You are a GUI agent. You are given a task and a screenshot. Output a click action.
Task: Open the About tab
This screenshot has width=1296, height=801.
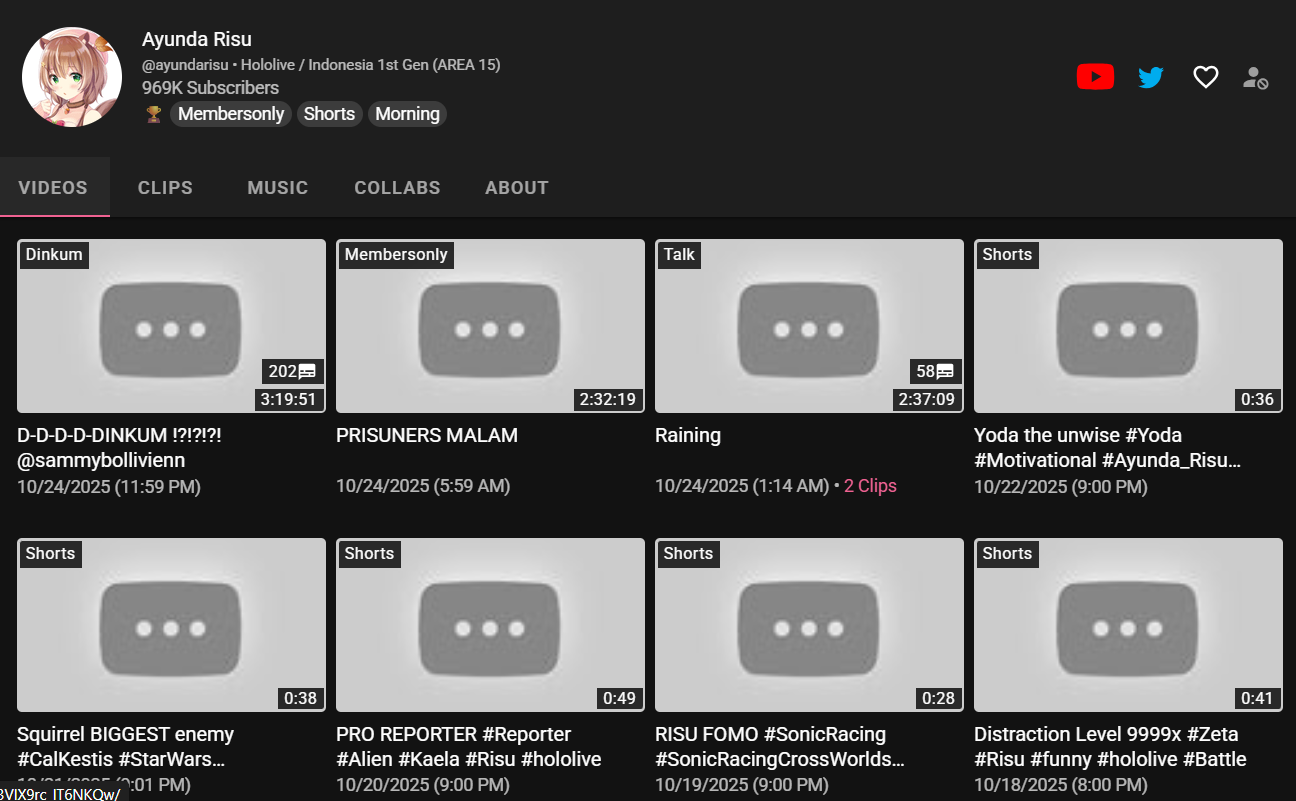(x=517, y=187)
